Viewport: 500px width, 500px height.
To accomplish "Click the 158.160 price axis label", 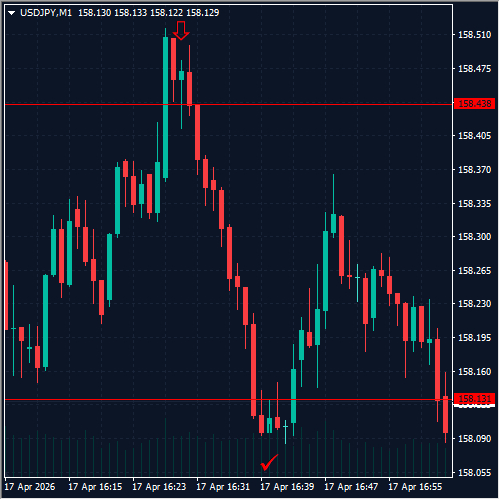I will pyautogui.click(x=474, y=371).
